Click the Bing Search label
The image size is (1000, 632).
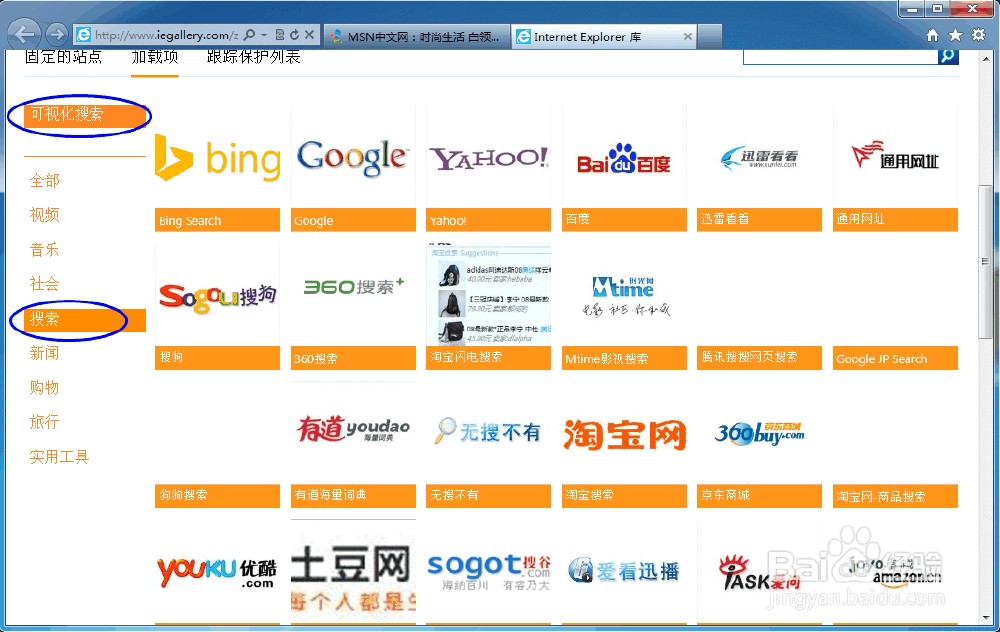tap(217, 220)
